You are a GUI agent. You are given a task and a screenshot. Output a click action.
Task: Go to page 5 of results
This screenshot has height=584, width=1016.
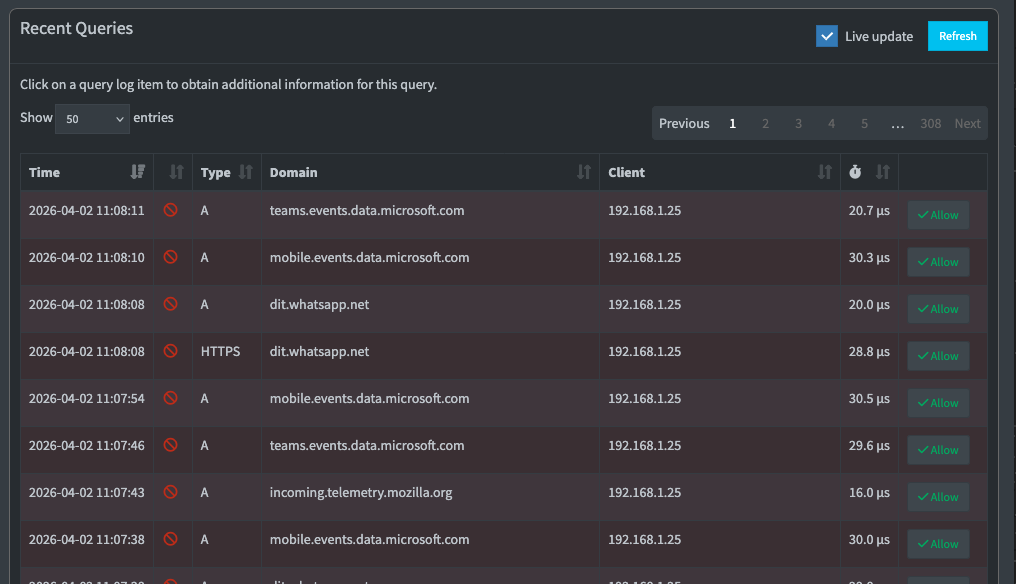pos(864,123)
